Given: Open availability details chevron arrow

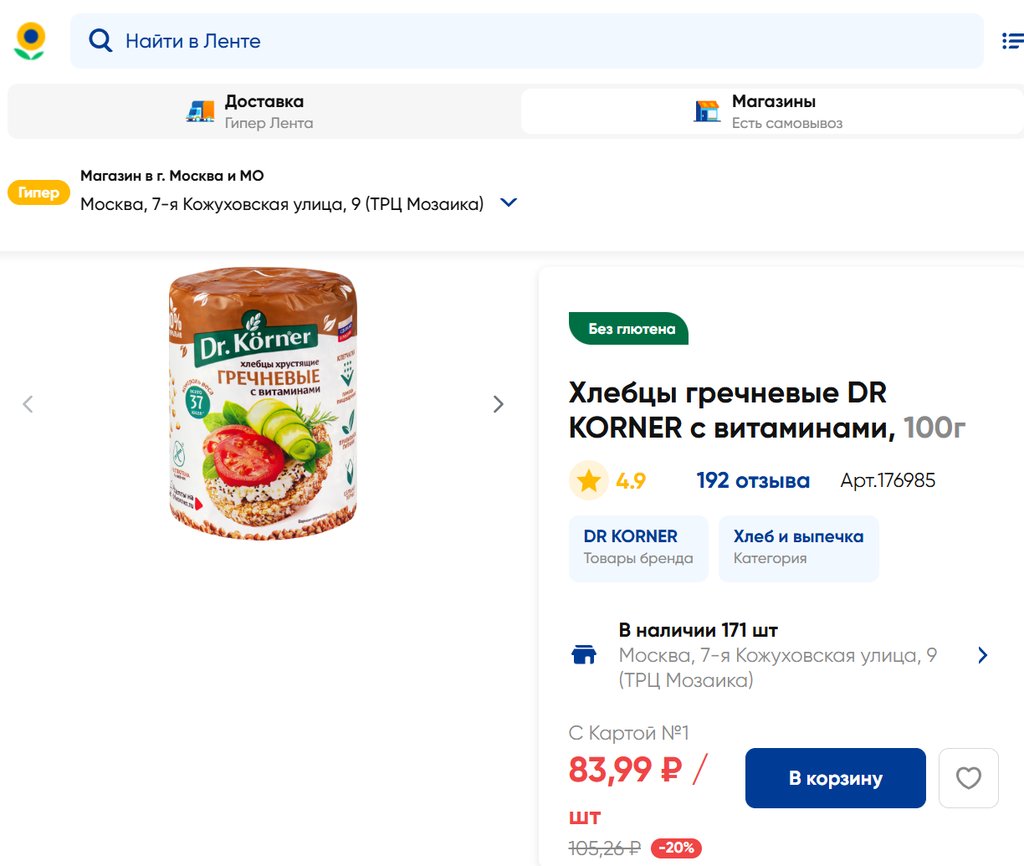Looking at the screenshot, I should (982, 655).
